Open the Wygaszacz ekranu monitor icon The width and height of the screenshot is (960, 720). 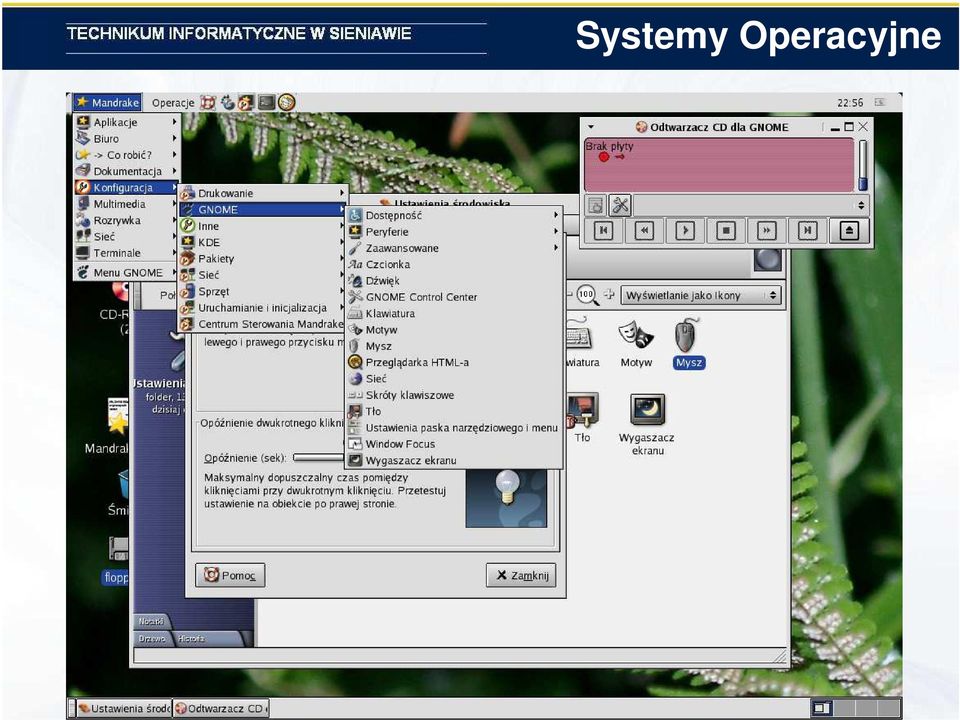coord(647,410)
